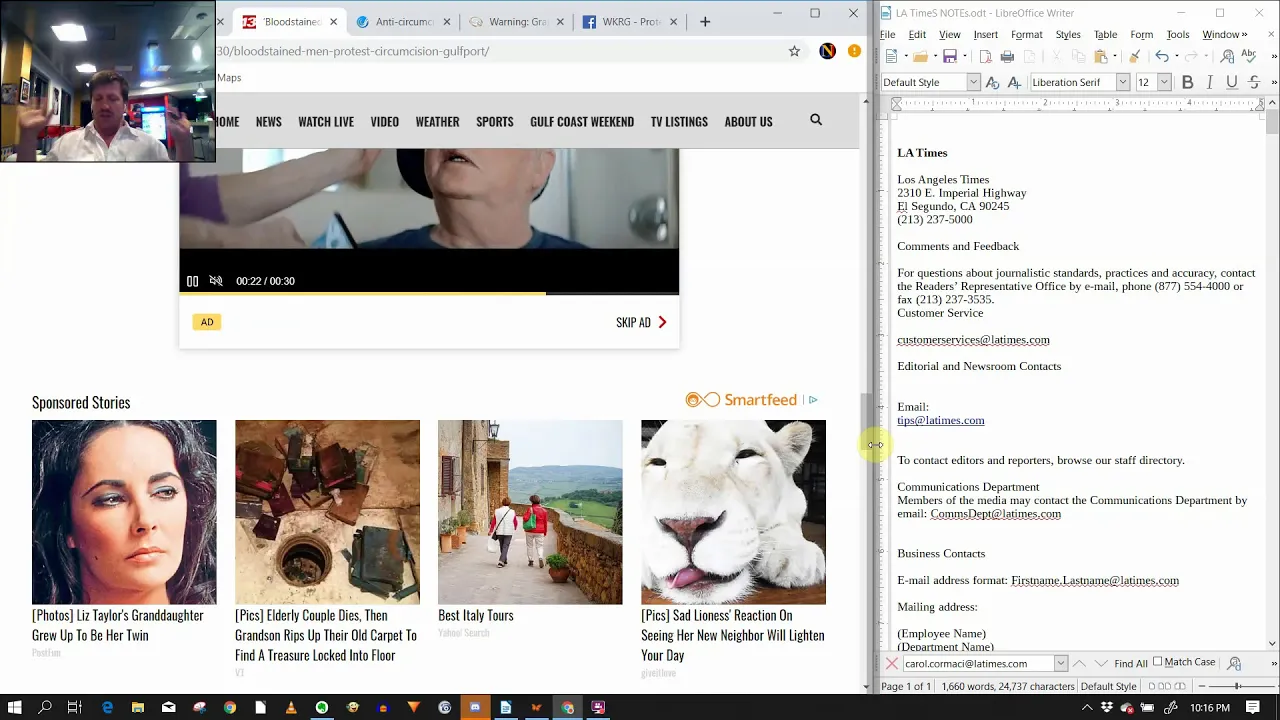This screenshot has height=720, width=1280.
Task: Open Discord from the taskbar
Action: tap(475, 707)
